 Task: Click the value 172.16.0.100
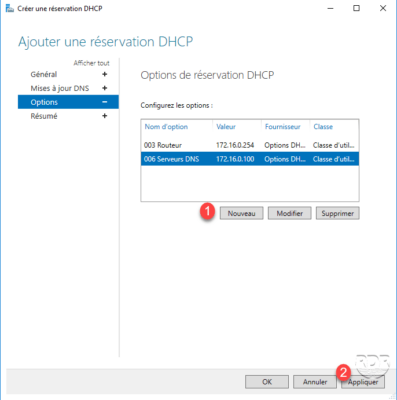pos(235,159)
